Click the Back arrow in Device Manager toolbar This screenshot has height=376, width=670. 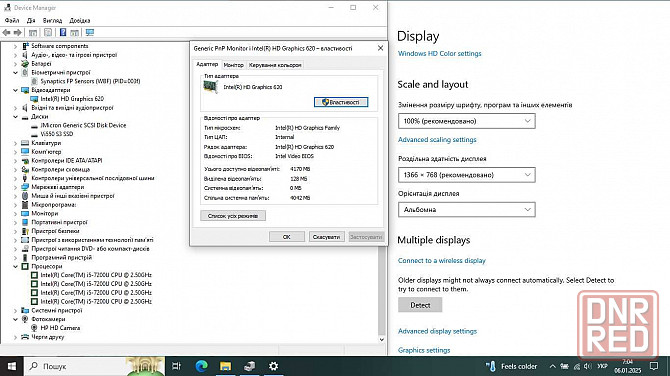[6, 32]
